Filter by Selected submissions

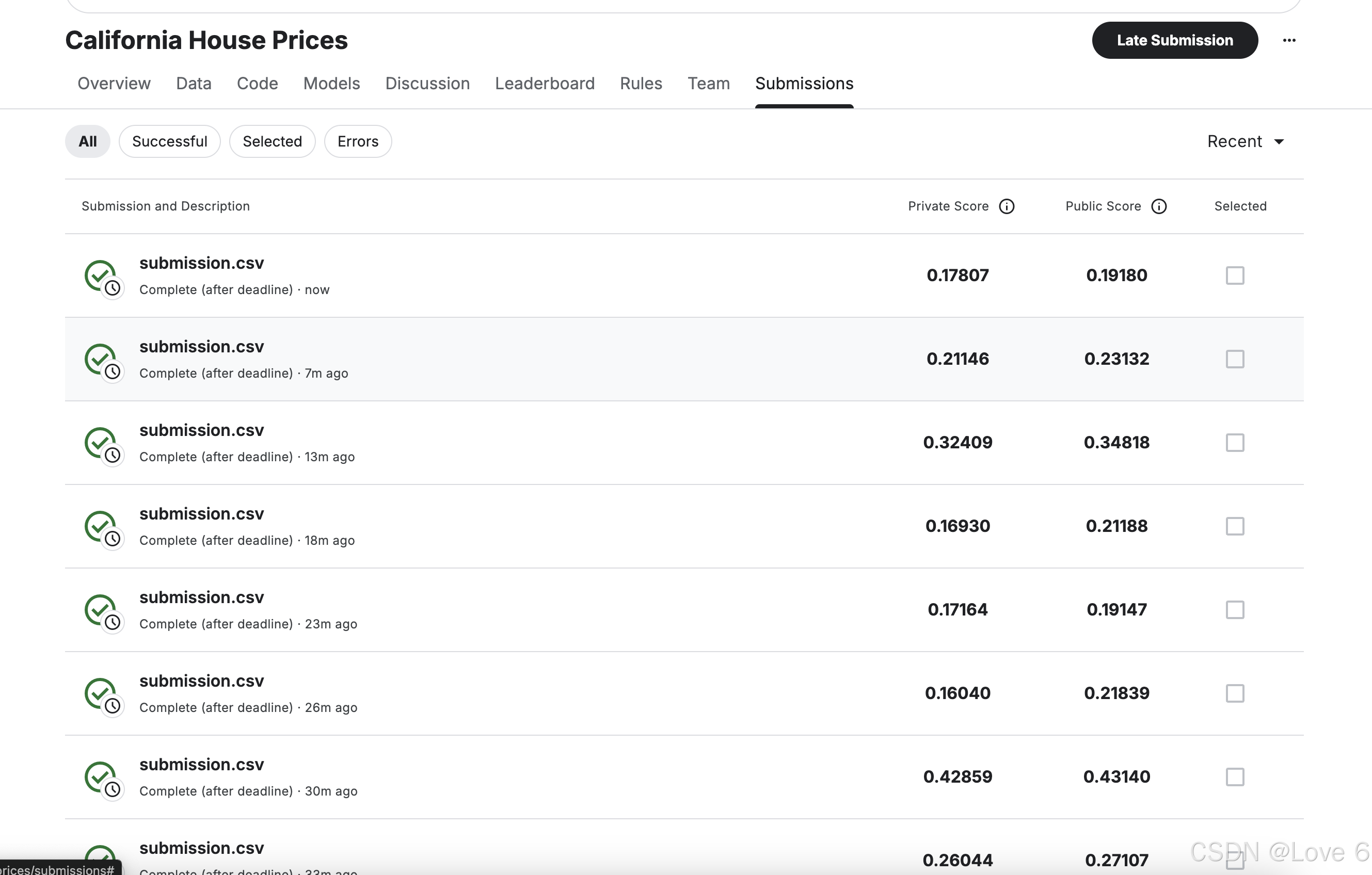coord(273,141)
